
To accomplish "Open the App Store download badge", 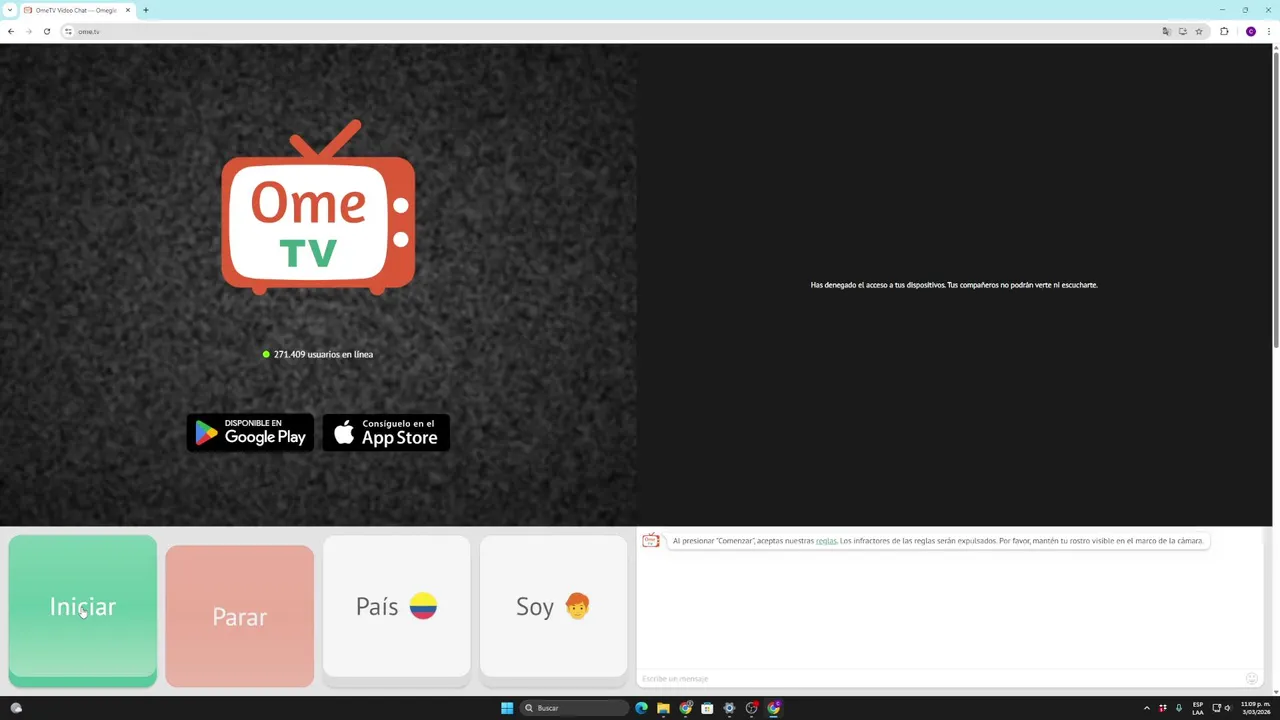I will (386, 432).
